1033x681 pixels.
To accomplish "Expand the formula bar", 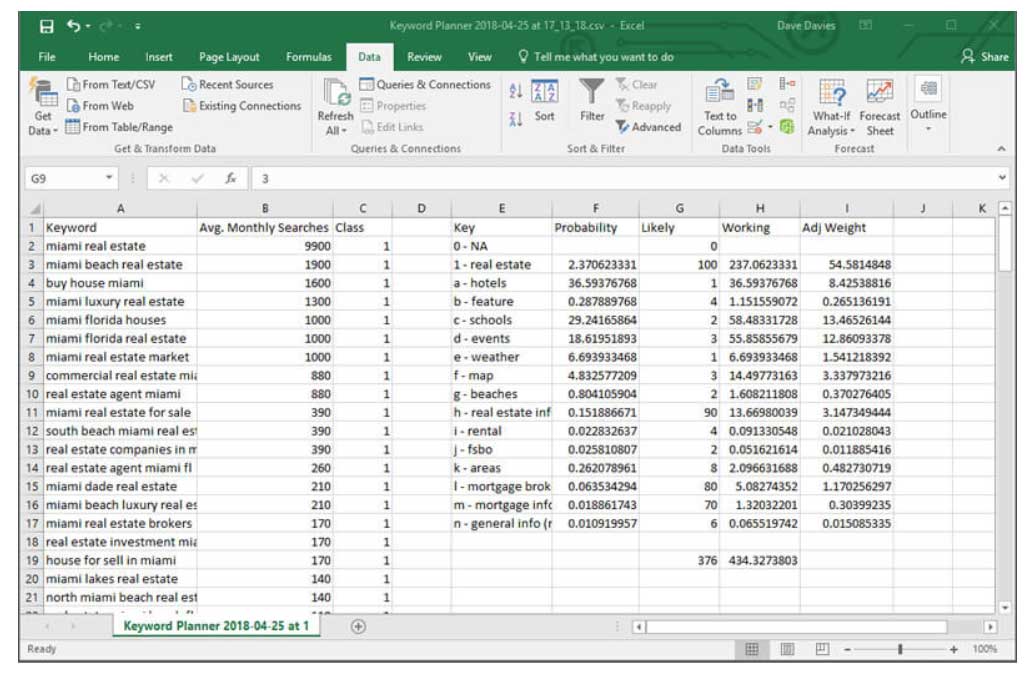I will coord(1001,178).
